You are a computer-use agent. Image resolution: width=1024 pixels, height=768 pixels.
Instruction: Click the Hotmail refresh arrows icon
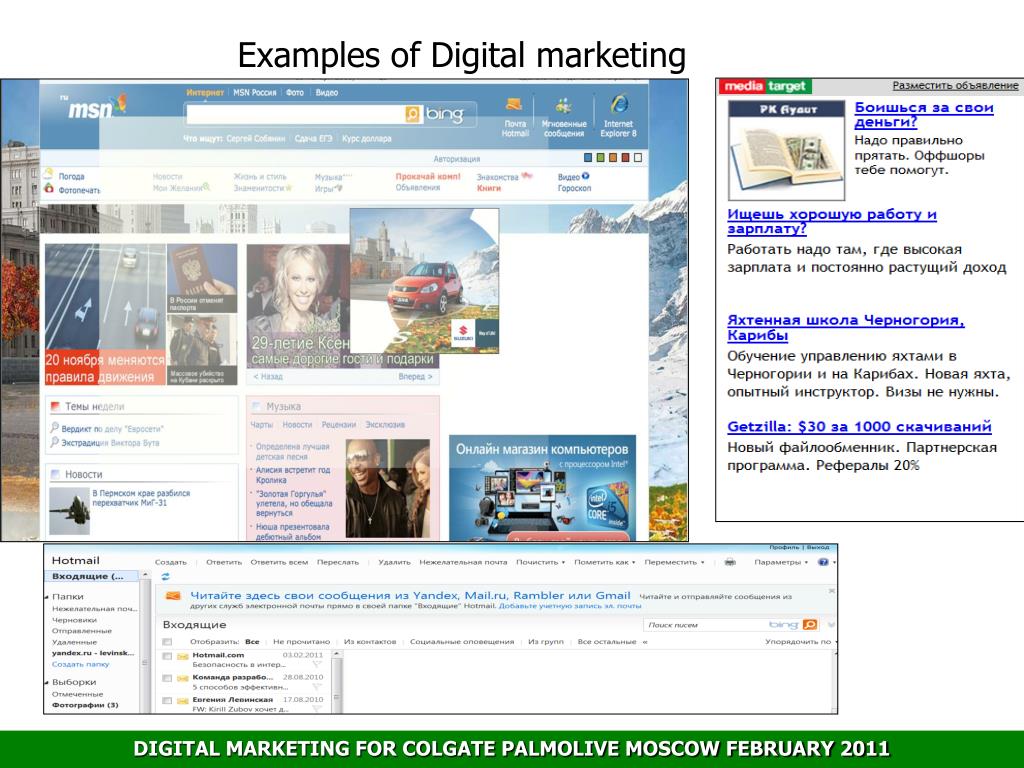point(165,577)
